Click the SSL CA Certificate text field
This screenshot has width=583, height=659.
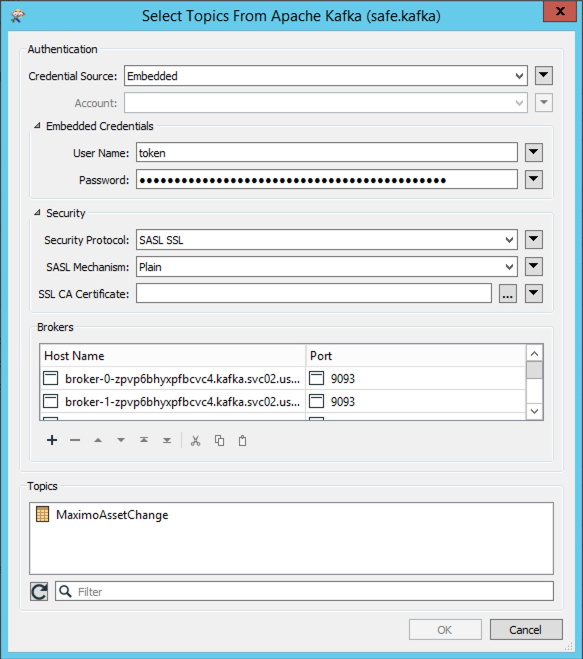point(314,293)
